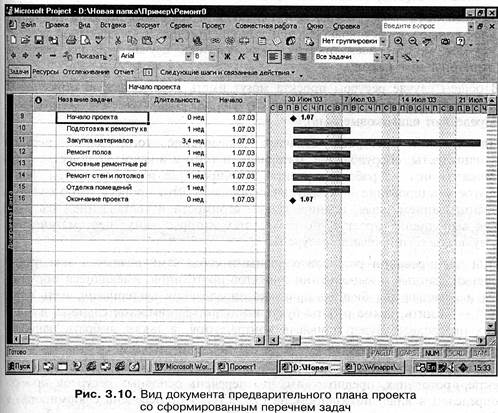Open 'Нет группировки' grouping dropdown
The width and height of the screenshot is (498, 413).
tap(383, 41)
